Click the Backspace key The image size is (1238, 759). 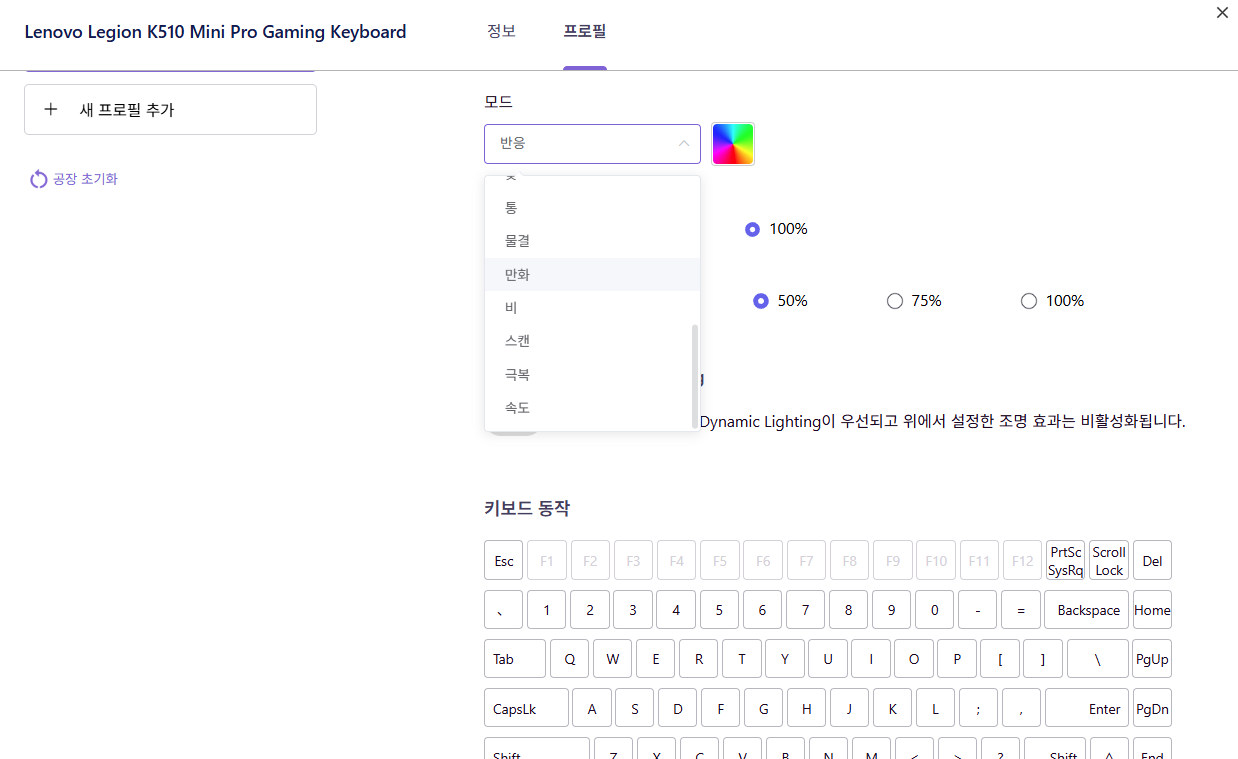1087,610
